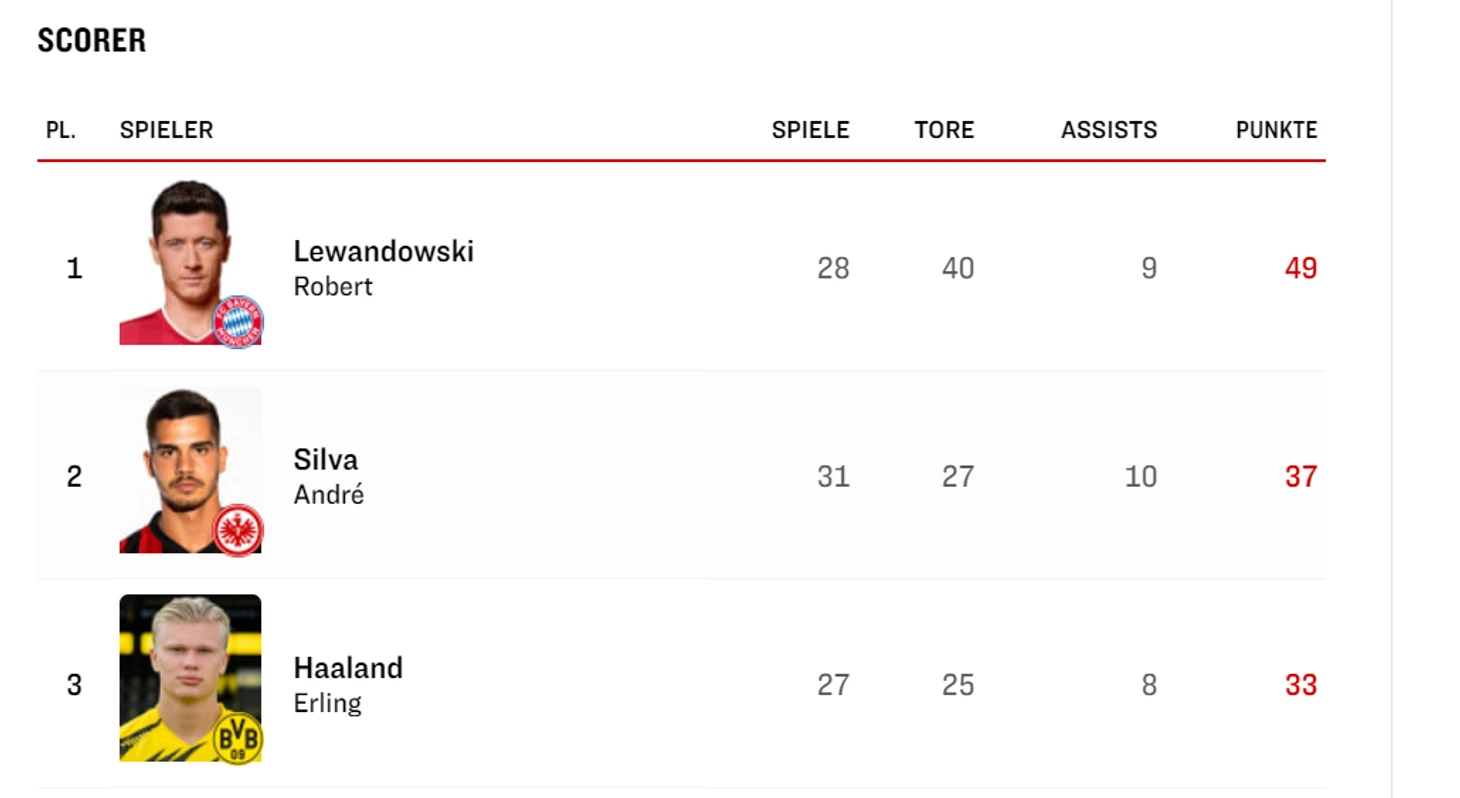The height and width of the screenshot is (798, 1460).
Task: Click the FC Bayern München club badge
Action: pyautogui.click(x=238, y=322)
